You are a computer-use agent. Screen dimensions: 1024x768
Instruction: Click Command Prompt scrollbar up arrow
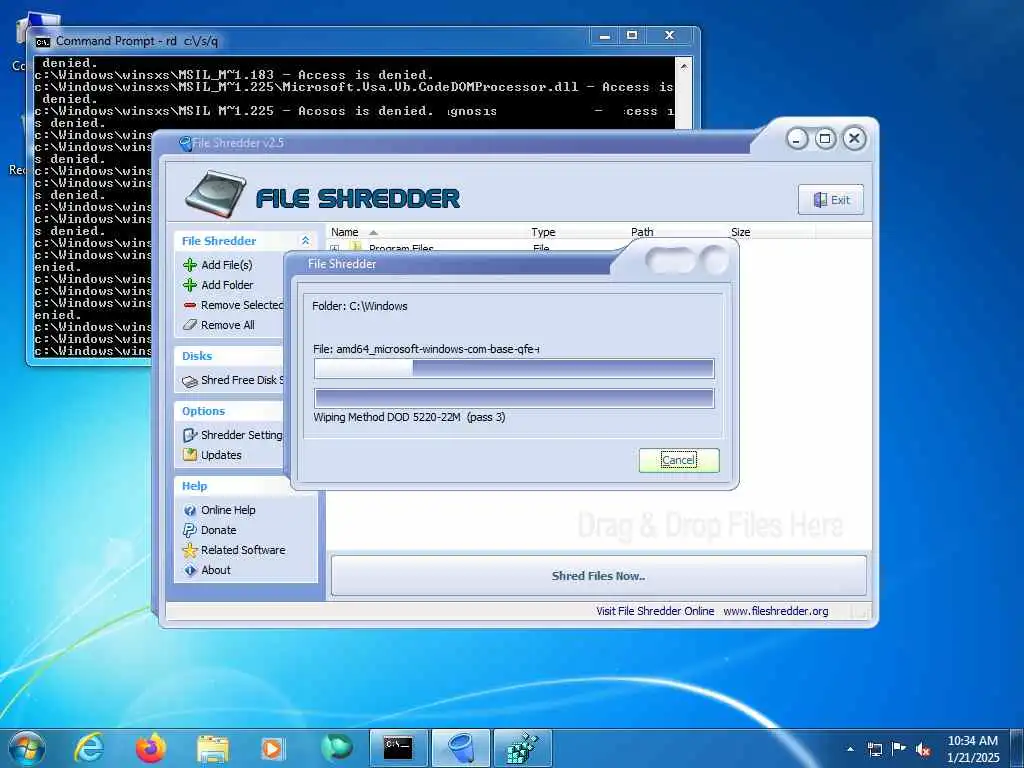[x=684, y=67]
